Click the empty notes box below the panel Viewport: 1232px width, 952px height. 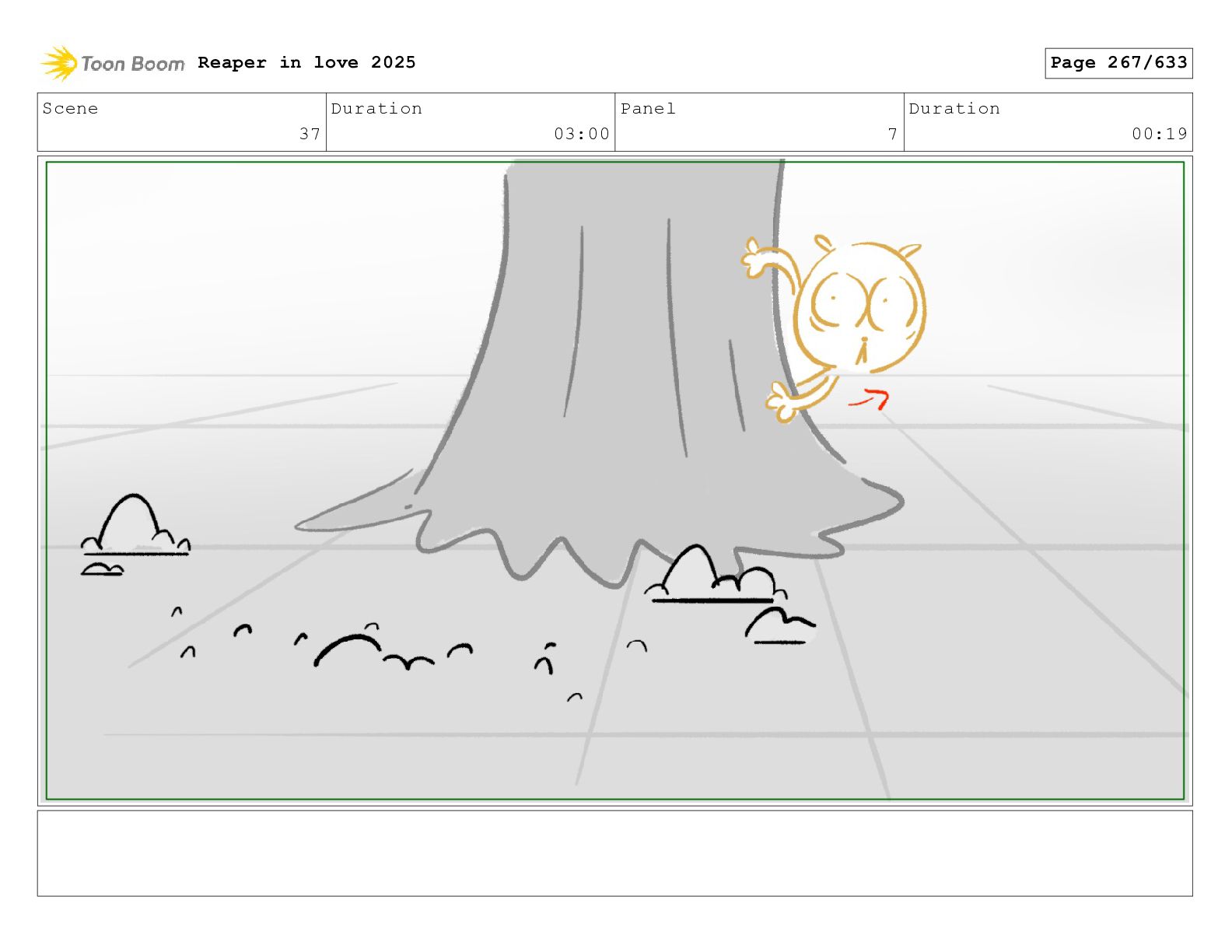[615, 853]
